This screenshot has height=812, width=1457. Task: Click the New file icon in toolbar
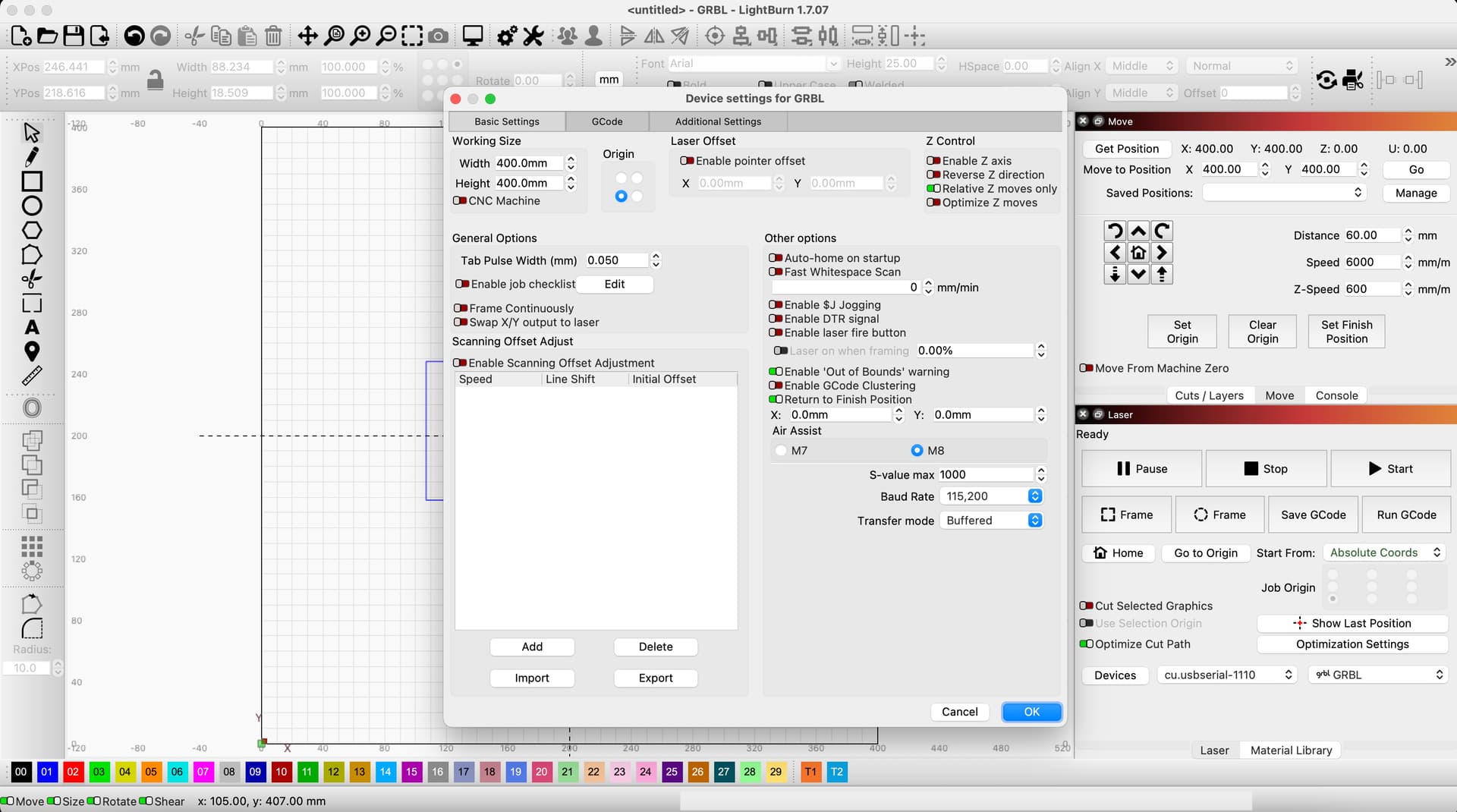[x=20, y=36]
